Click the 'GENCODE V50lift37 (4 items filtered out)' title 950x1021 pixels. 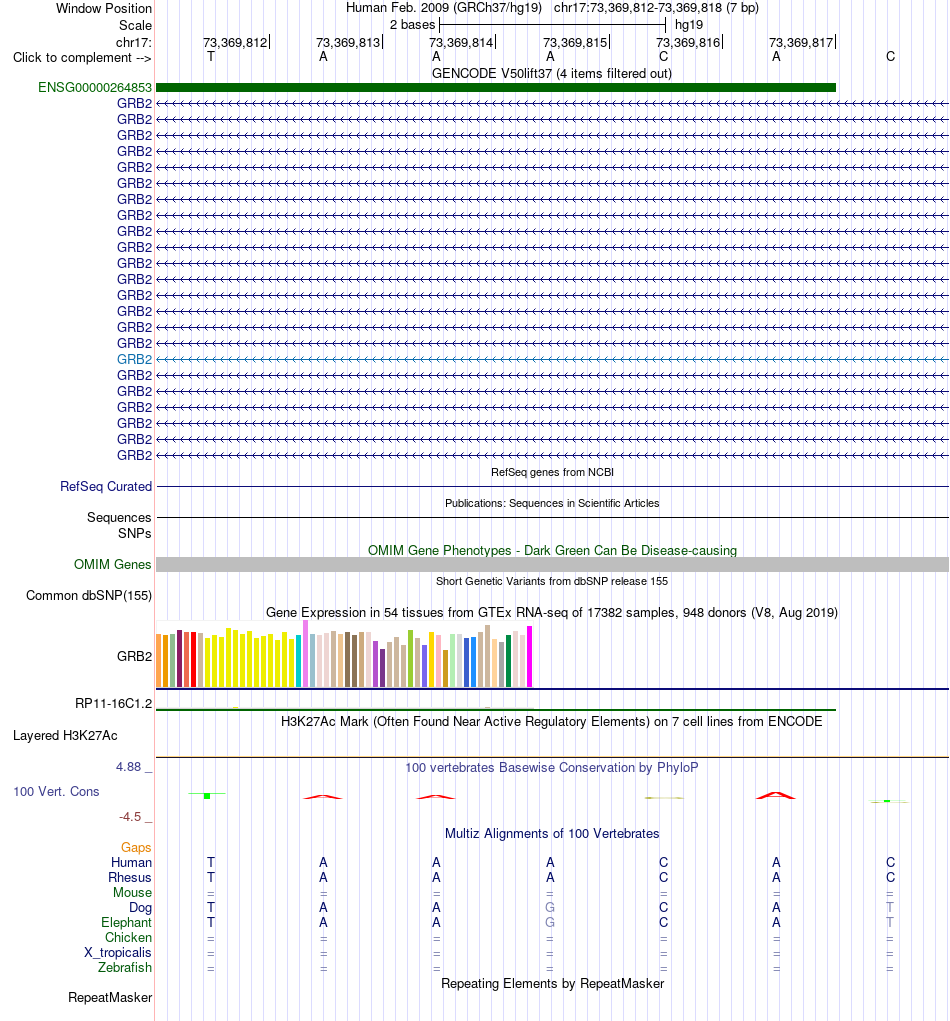[552, 74]
